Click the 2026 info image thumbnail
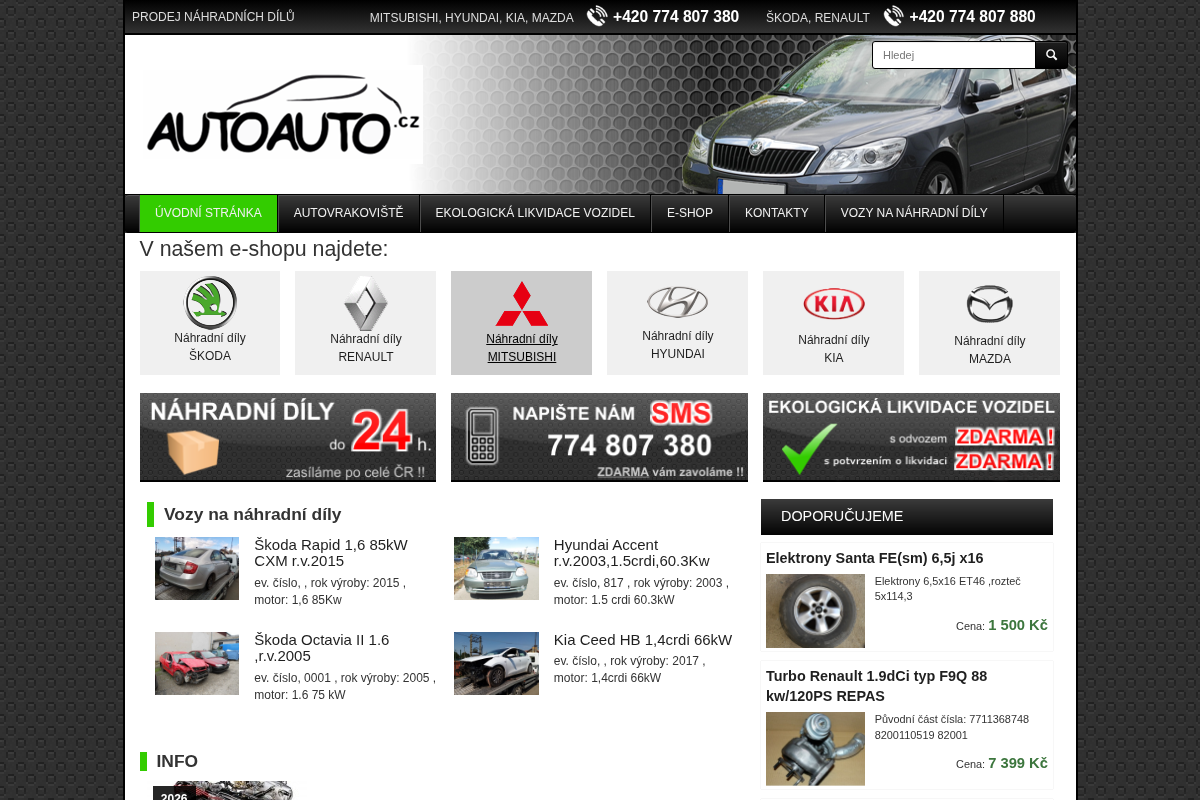Image resolution: width=1200 pixels, height=800 pixels. coord(223,791)
